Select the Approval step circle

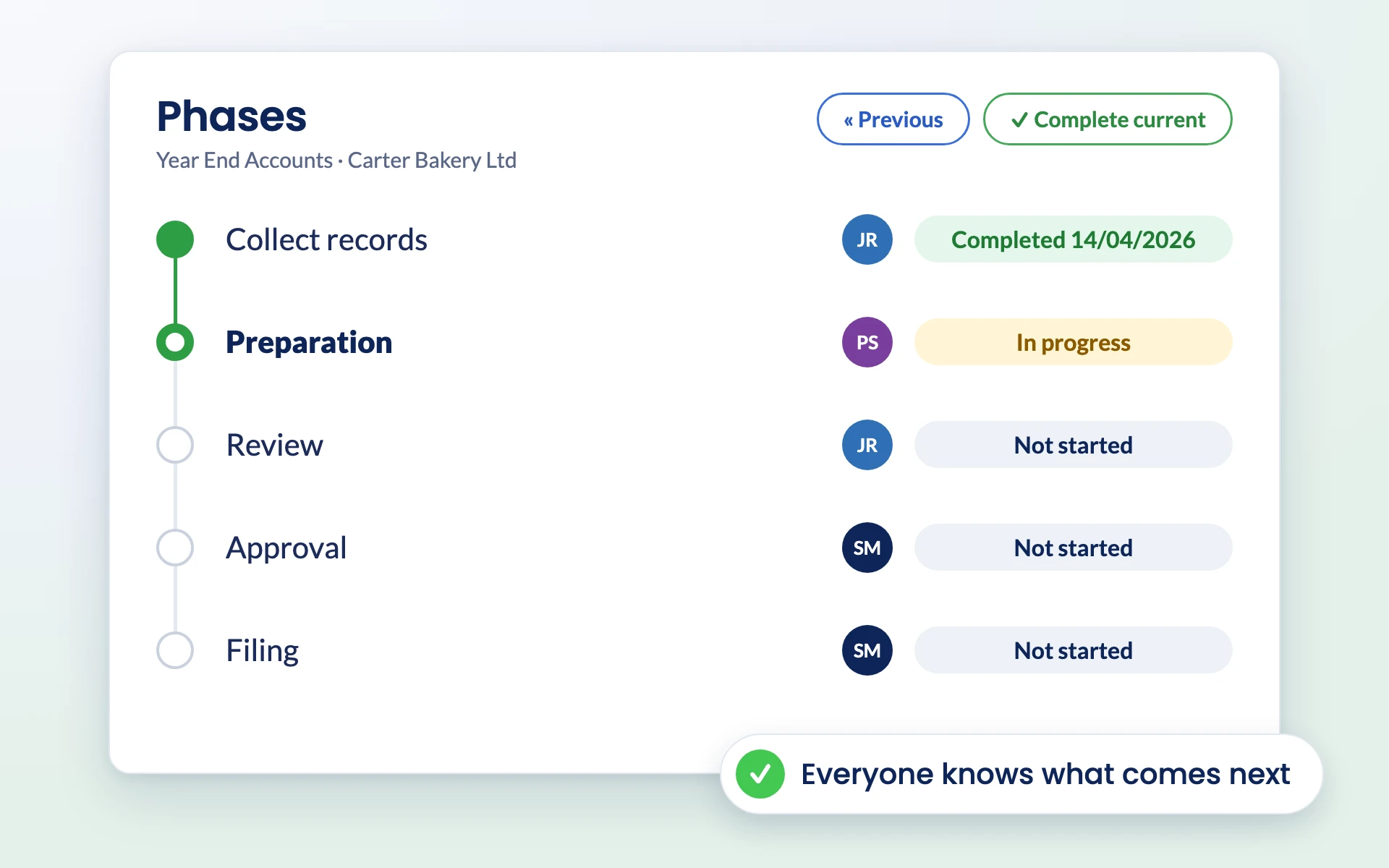(175, 548)
